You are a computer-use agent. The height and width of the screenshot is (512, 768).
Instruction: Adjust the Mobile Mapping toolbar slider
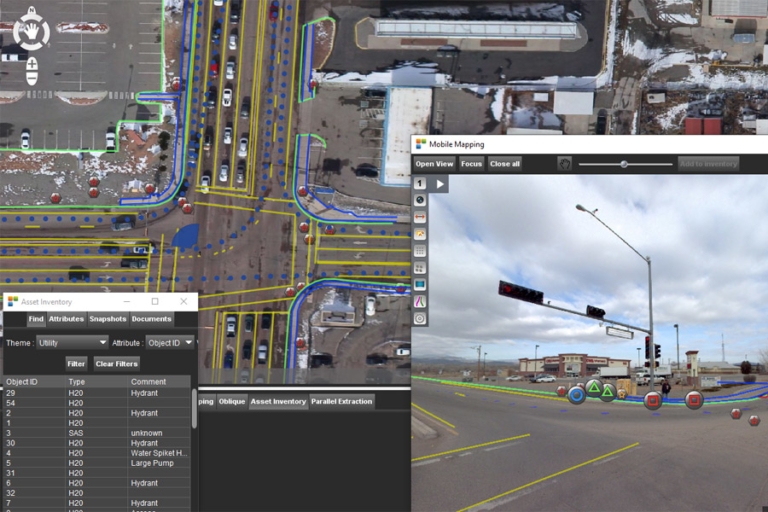coord(624,163)
